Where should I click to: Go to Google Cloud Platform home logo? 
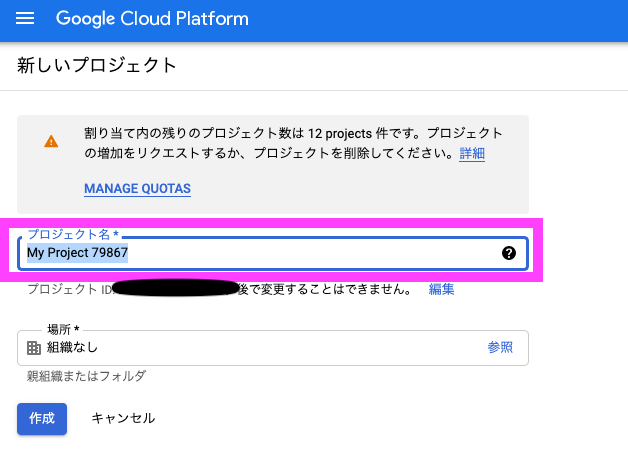[x=152, y=19]
